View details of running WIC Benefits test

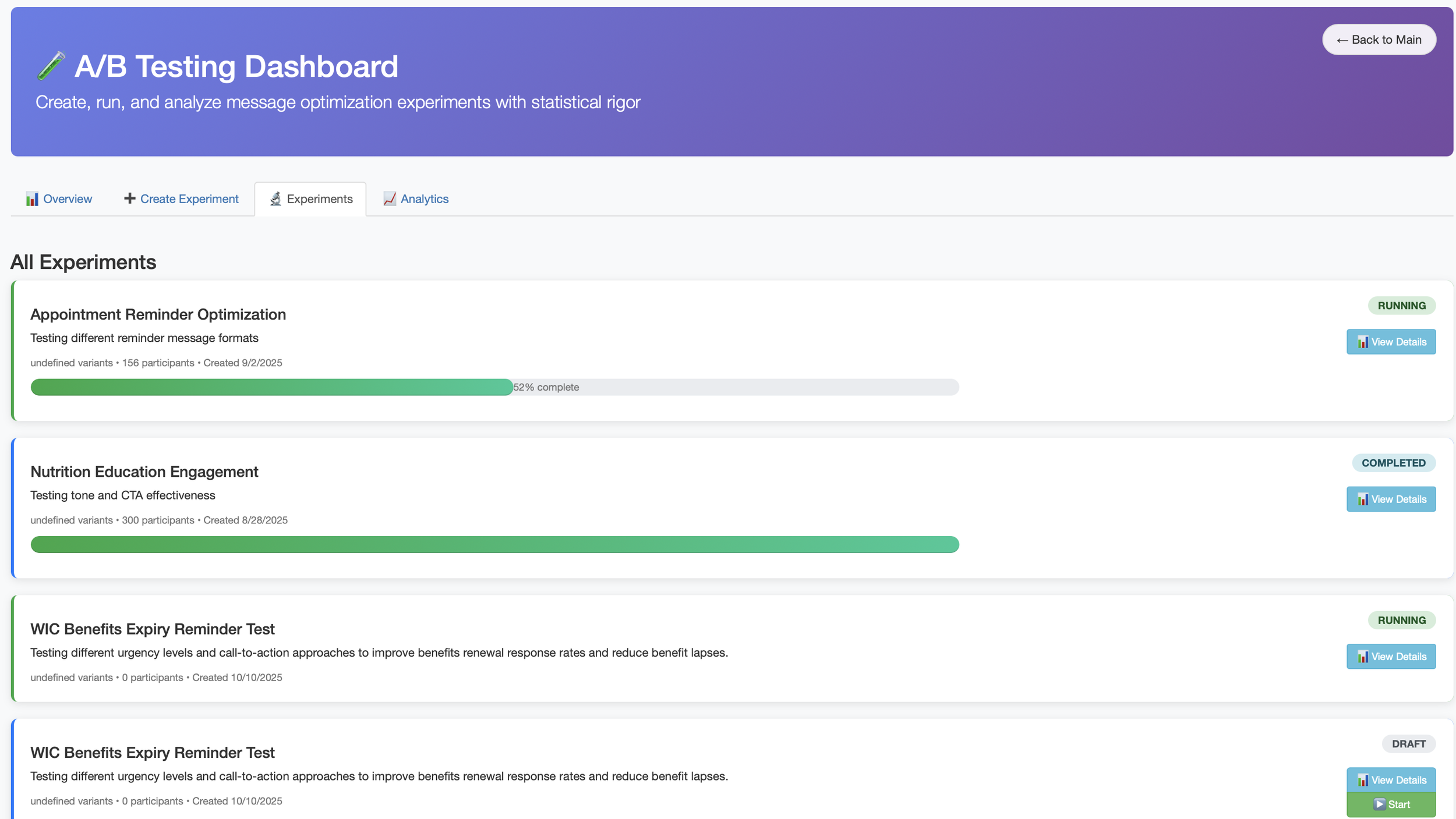[x=1391, y=657]
